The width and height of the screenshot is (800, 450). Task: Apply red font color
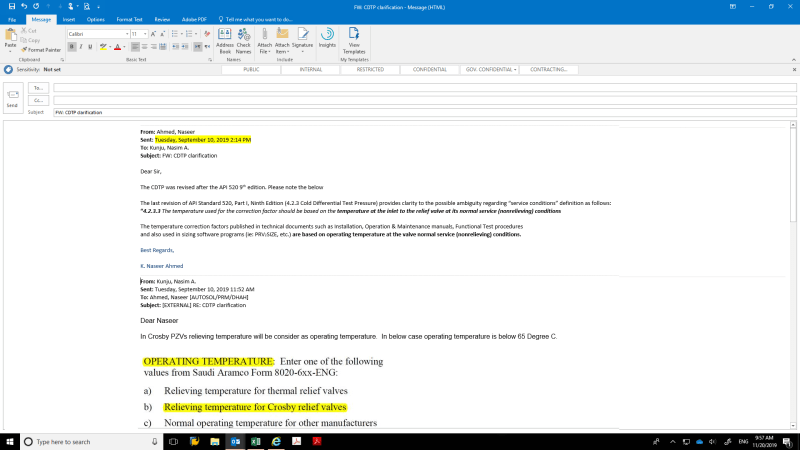(x=117, y=47)
